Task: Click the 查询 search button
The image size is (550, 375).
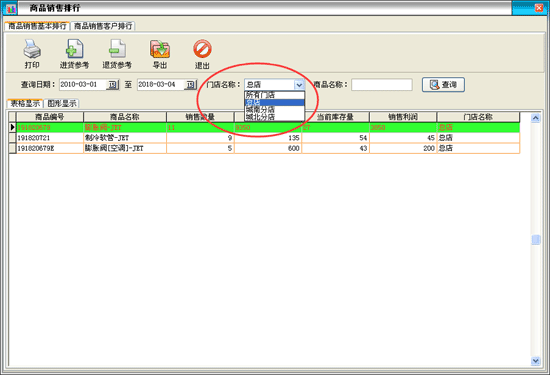Action: tap(443, 85)
